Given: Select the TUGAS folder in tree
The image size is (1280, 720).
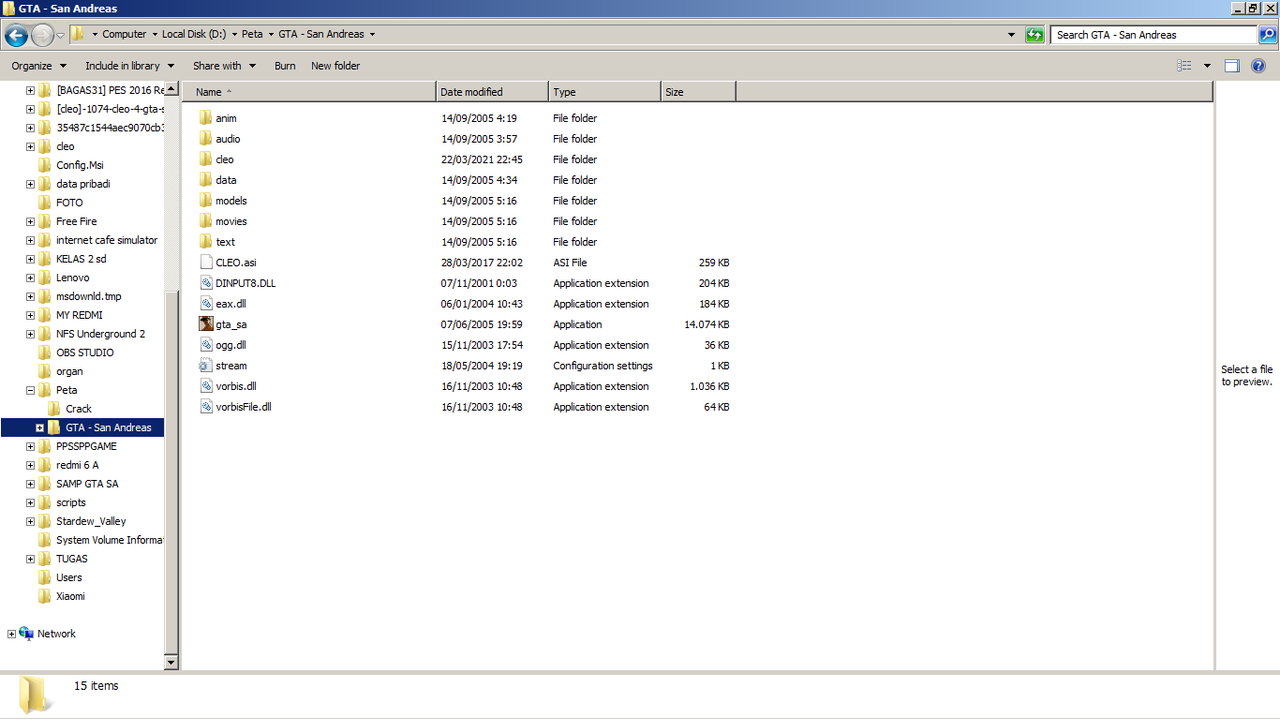Looking at the screenshot, I should (x=71, y=559).
